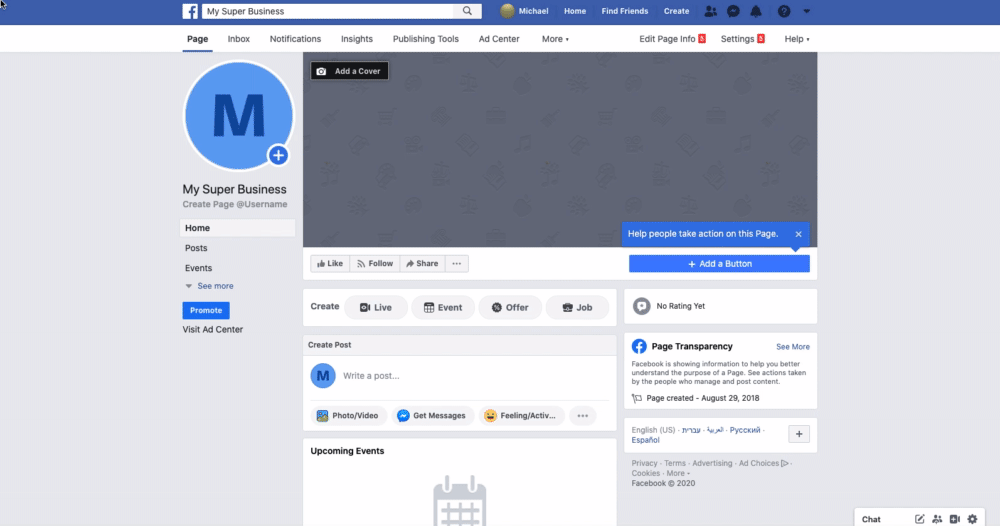Click the Page Transparency Facebook icon
The image size is (1000, 526).
point(639,346)
